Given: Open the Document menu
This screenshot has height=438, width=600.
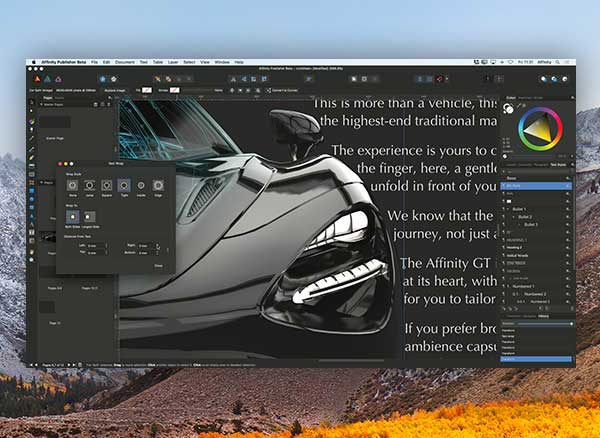Looking at the screenshot, I should [125, 62].
